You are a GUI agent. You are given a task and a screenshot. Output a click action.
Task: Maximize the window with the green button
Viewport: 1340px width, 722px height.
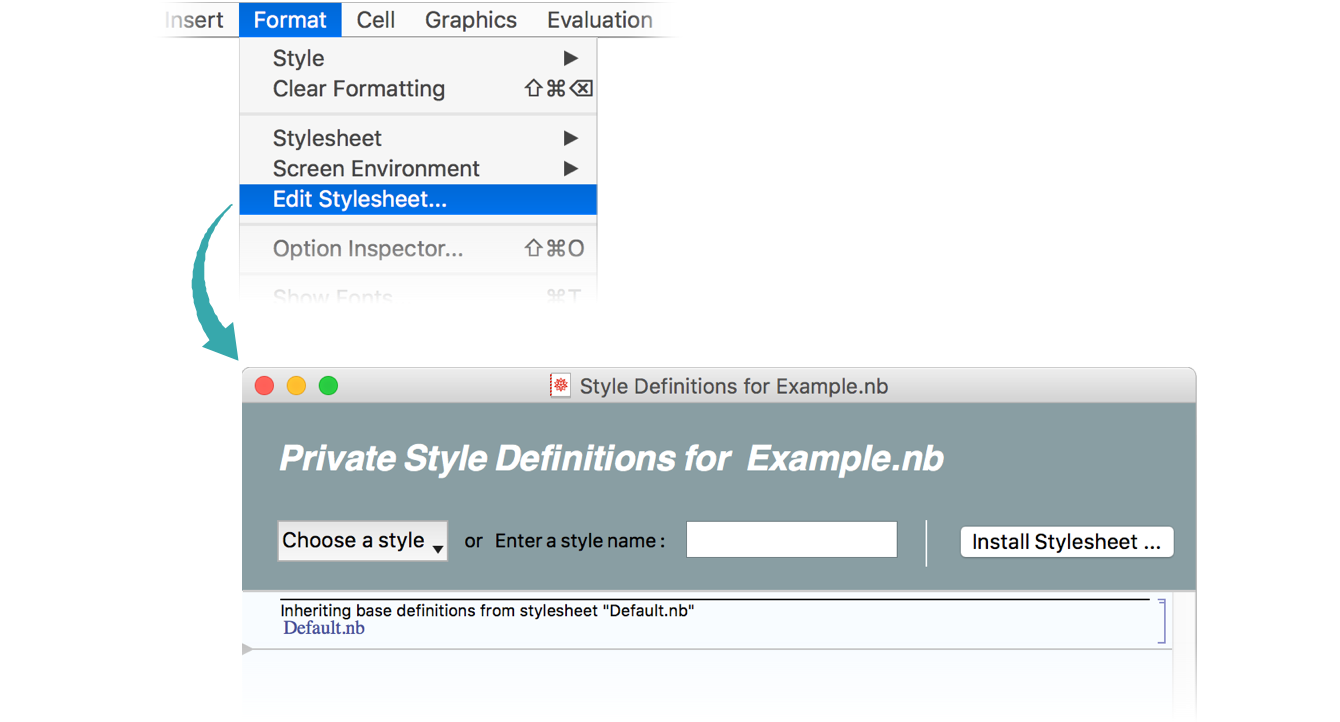[x=328, y=386]
